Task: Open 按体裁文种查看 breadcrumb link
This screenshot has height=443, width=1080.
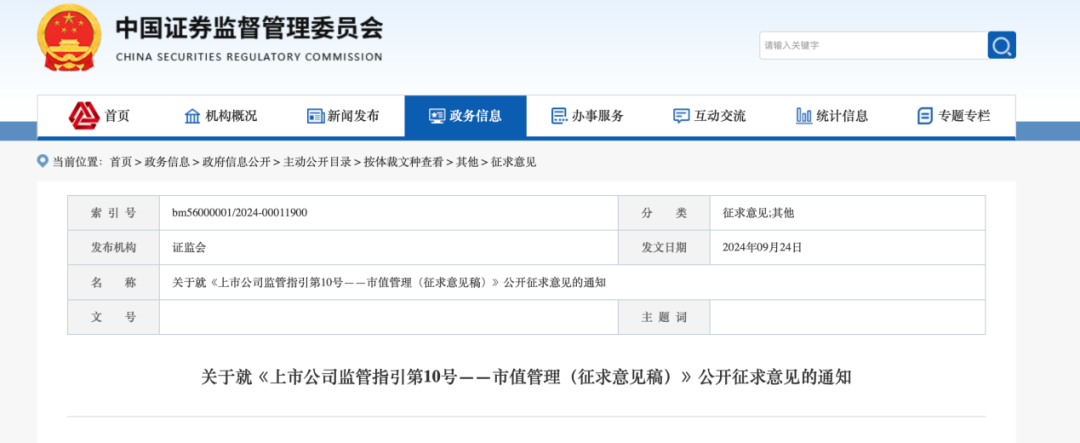Action: [404, 162]
